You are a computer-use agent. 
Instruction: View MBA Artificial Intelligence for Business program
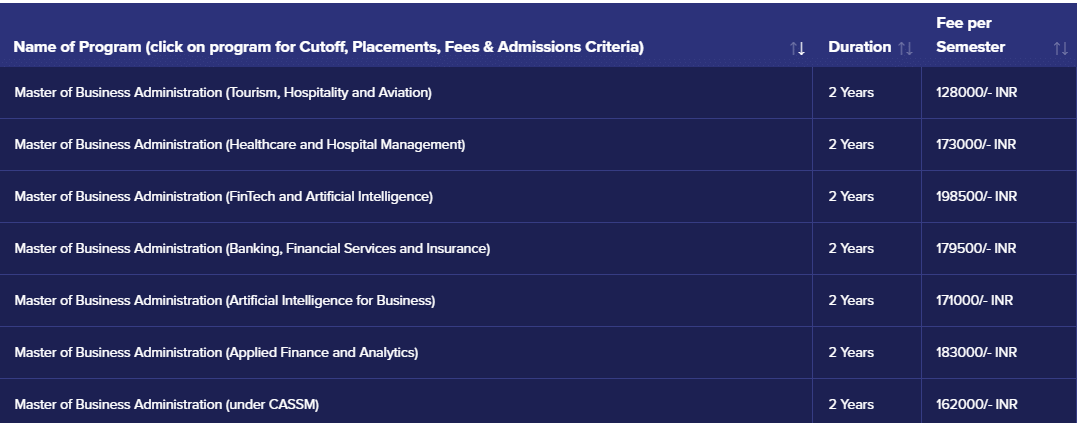tap(225, 301)
